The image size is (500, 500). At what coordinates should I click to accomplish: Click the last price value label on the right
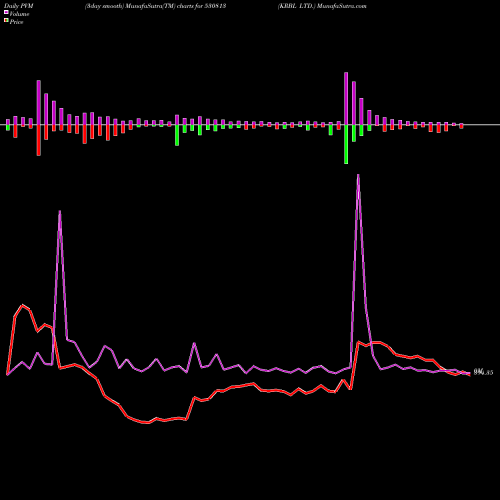pos(483,372)
